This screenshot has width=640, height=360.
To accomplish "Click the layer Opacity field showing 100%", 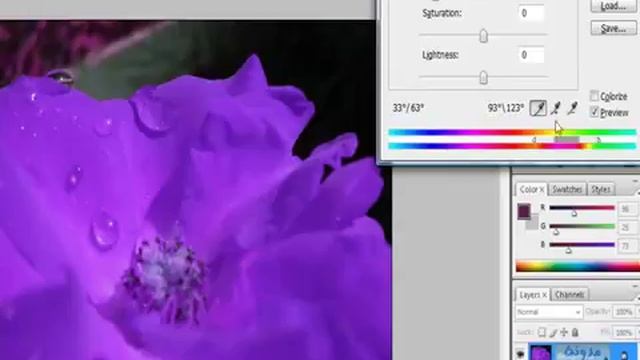I will click(624, 312).
